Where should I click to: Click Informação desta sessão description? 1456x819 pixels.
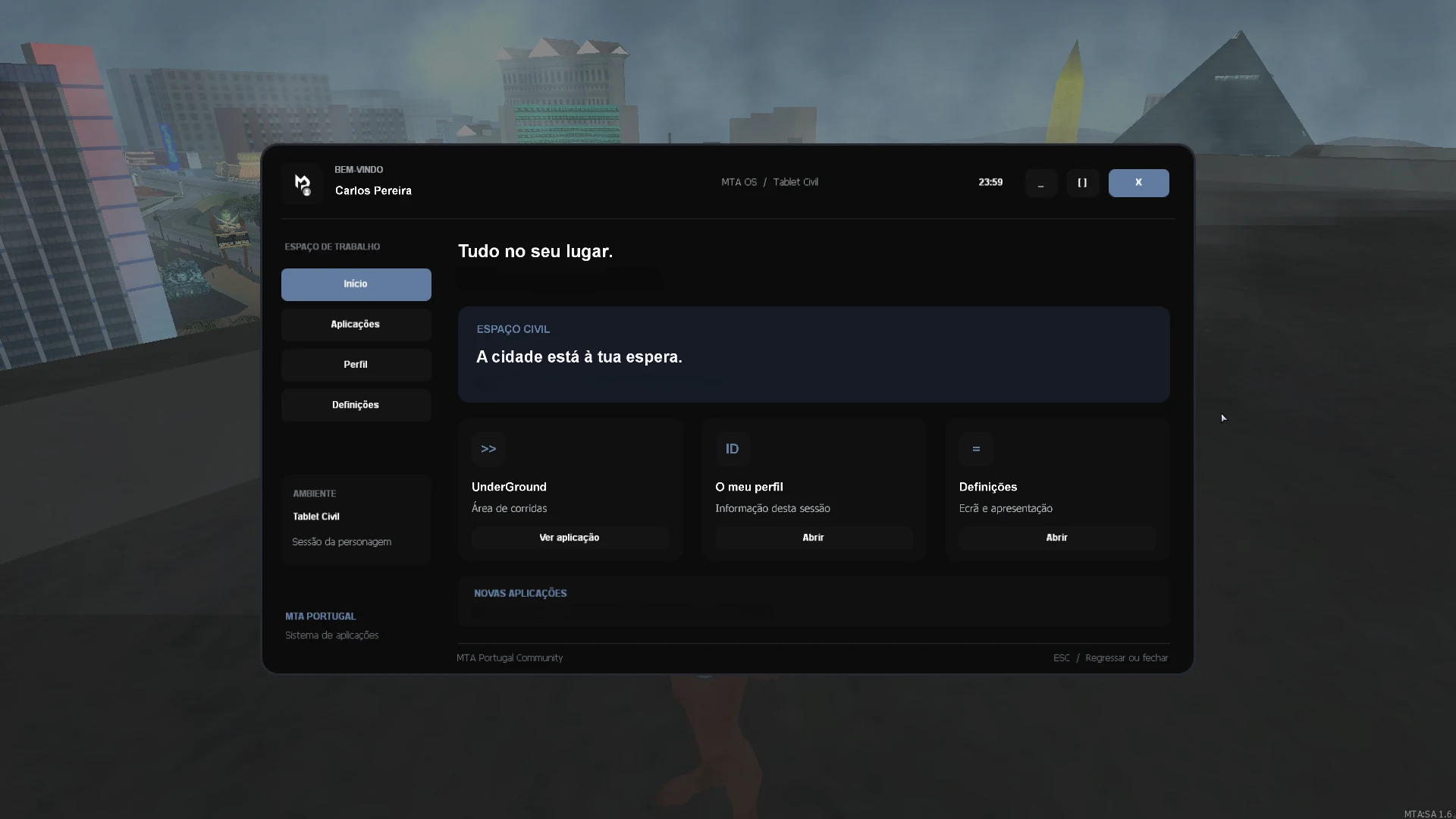point(773,509)
